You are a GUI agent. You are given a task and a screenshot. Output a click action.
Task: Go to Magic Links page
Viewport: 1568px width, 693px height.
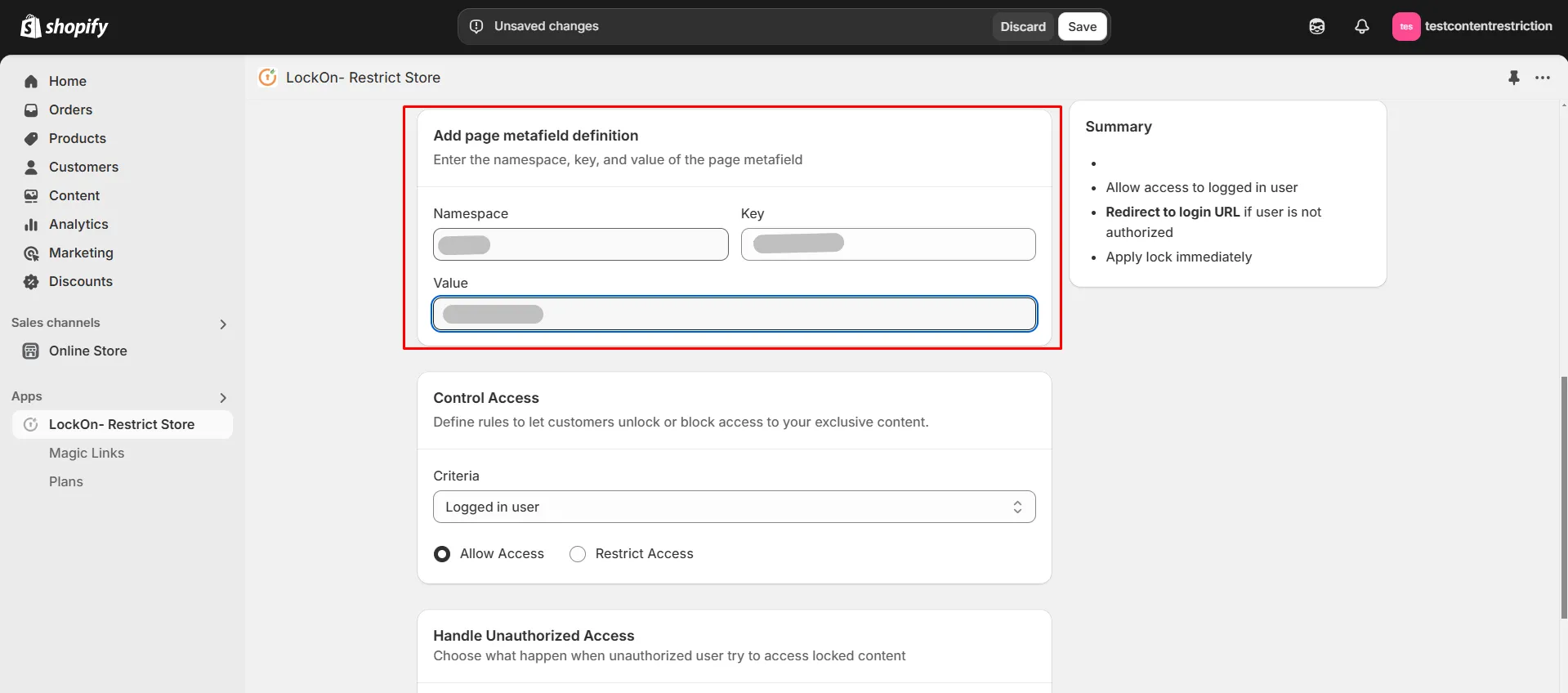[x=87, y=453]
